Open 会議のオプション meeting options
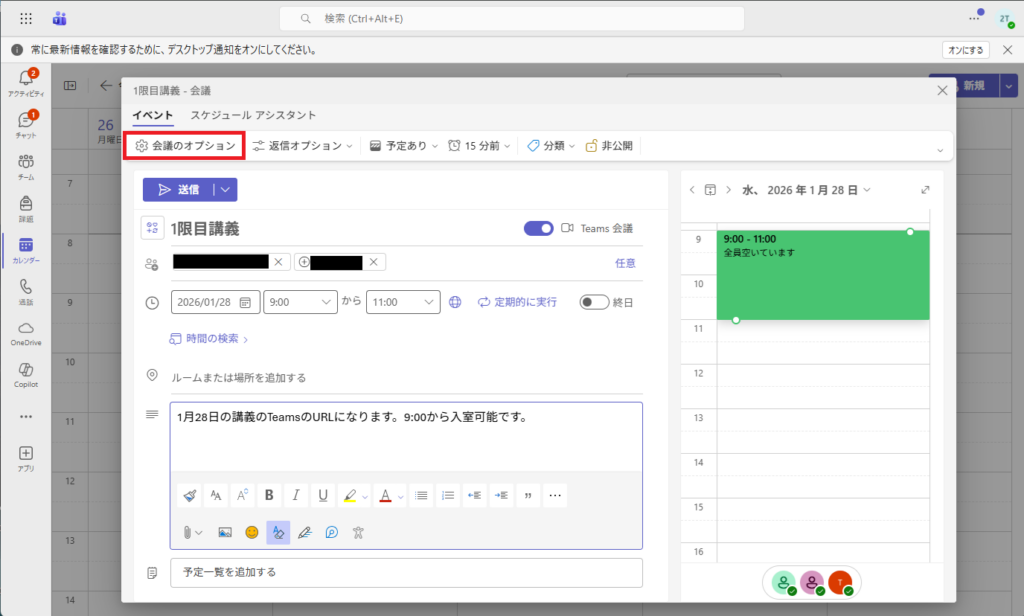 185,146
